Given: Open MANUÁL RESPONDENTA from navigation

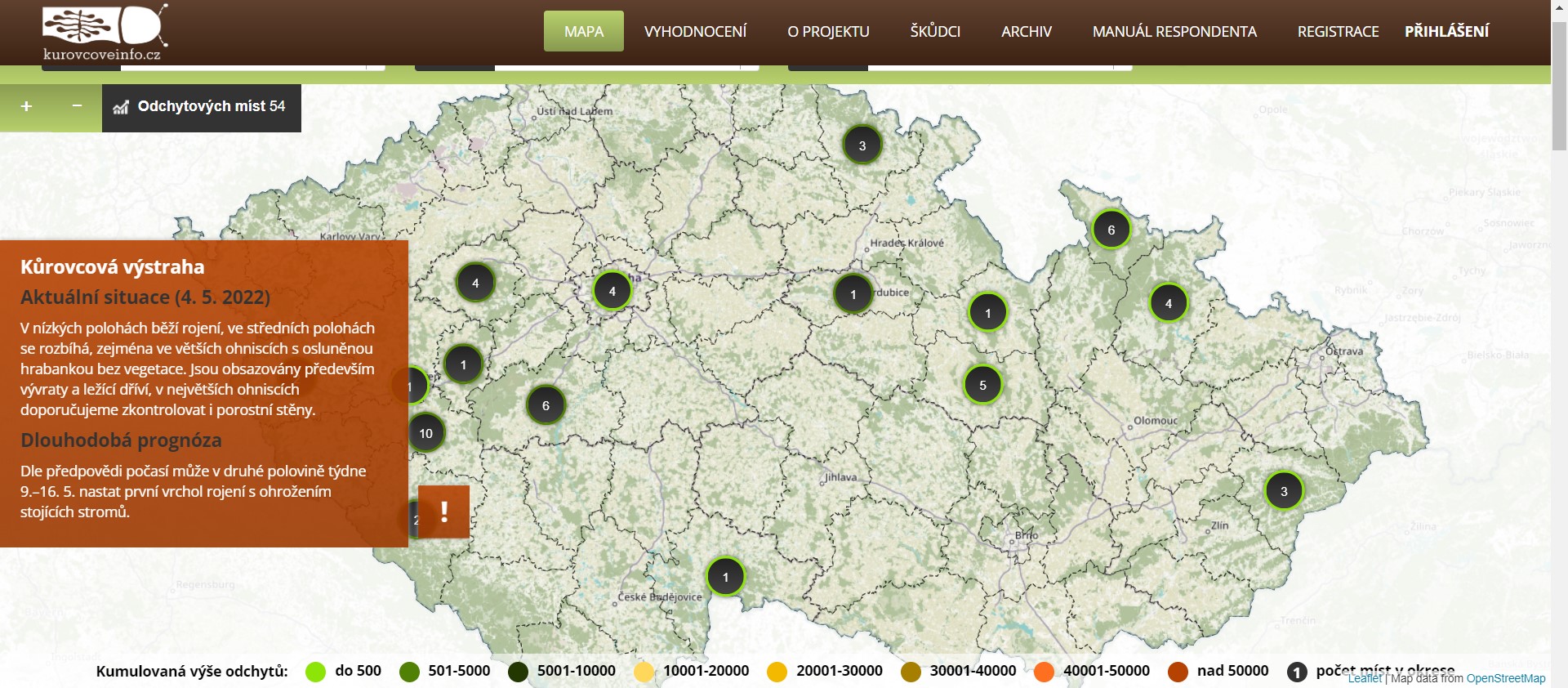Looking at the screenshot, I should pyautogui.click(x=1174, y=32).
